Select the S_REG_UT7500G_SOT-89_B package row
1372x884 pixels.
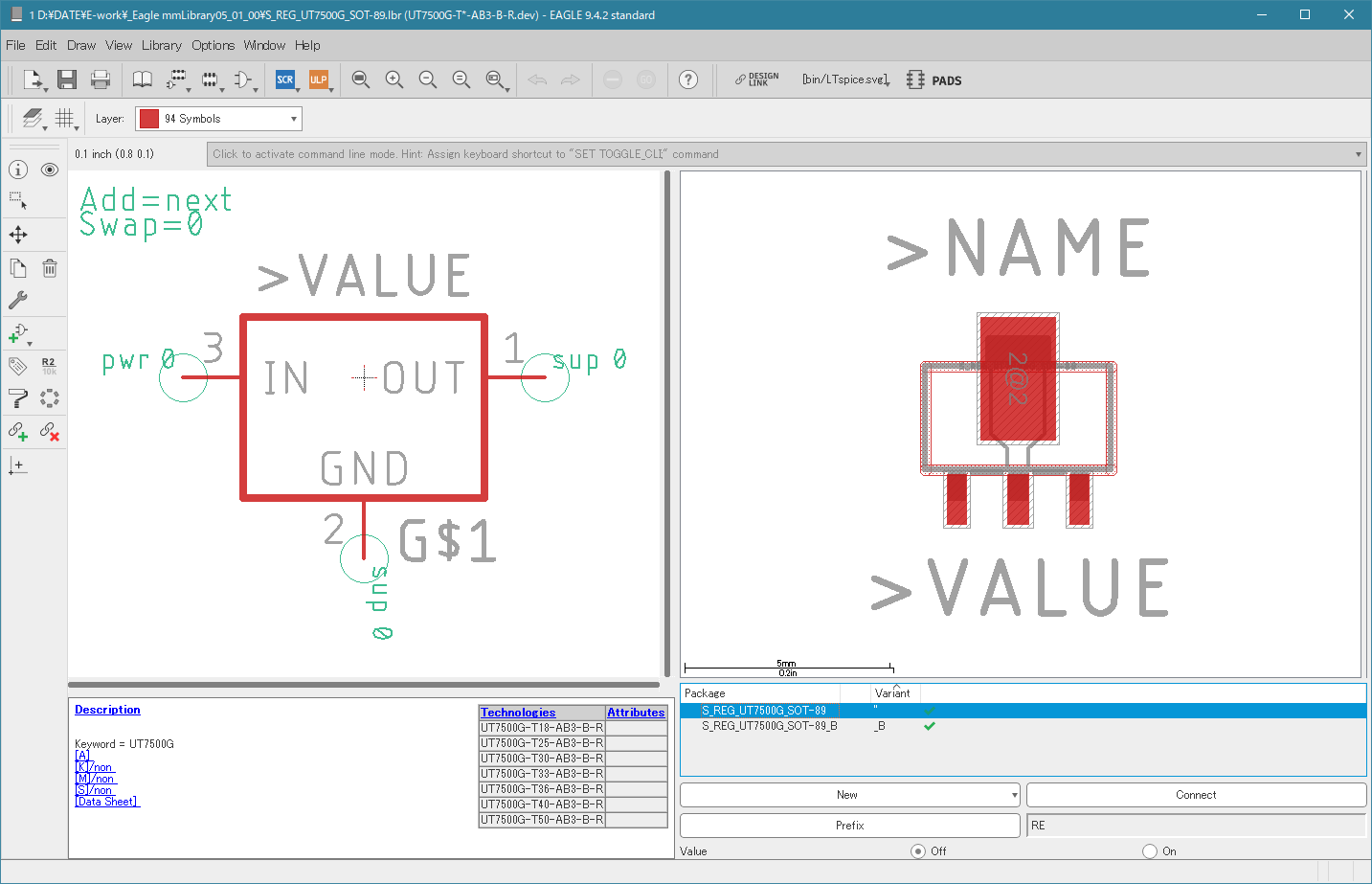tap(1023, 726)
